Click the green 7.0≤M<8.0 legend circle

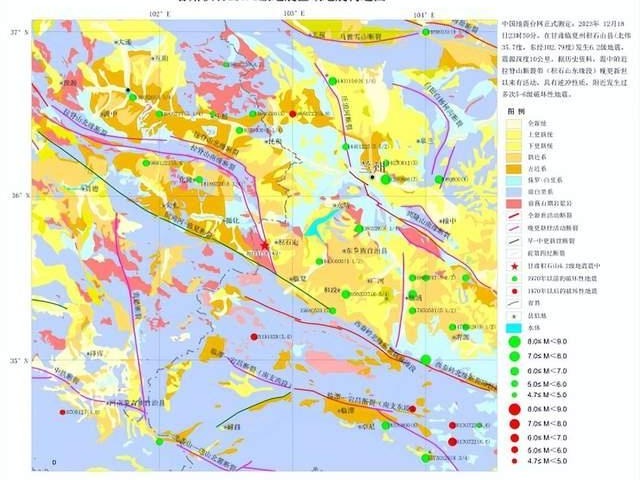(512, 354)
